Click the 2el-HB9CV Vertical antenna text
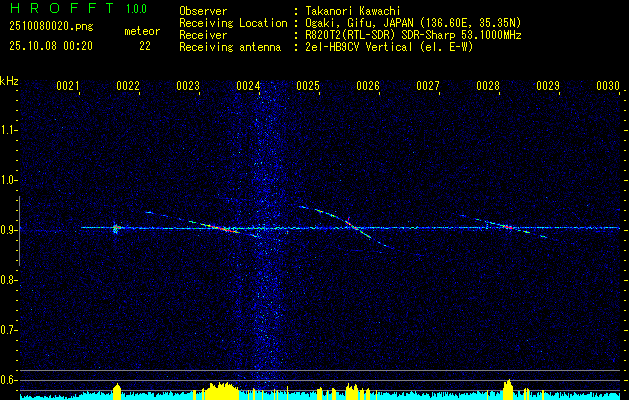 [389, 47]
